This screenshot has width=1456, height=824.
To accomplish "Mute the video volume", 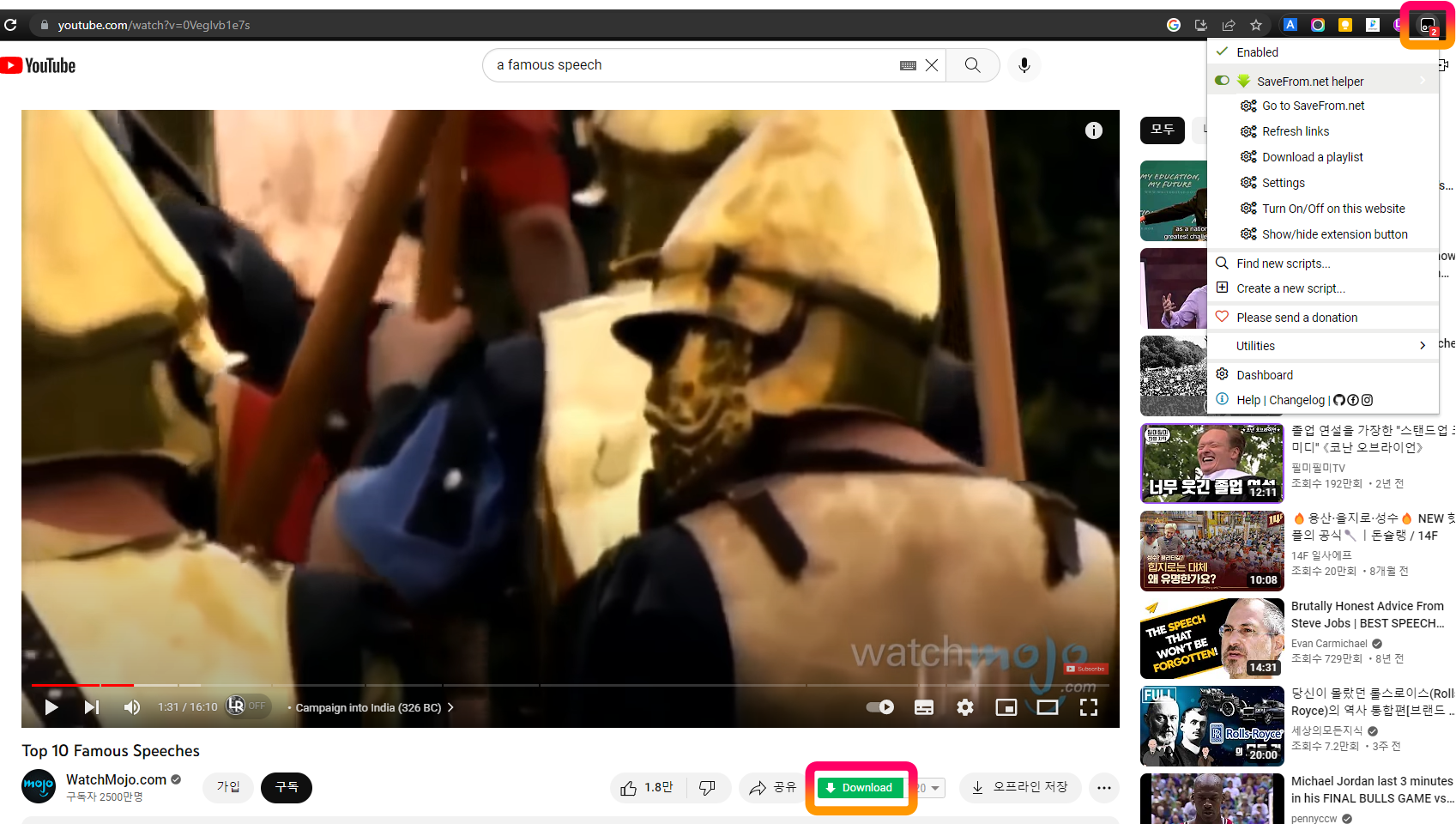I will (132, 707).
